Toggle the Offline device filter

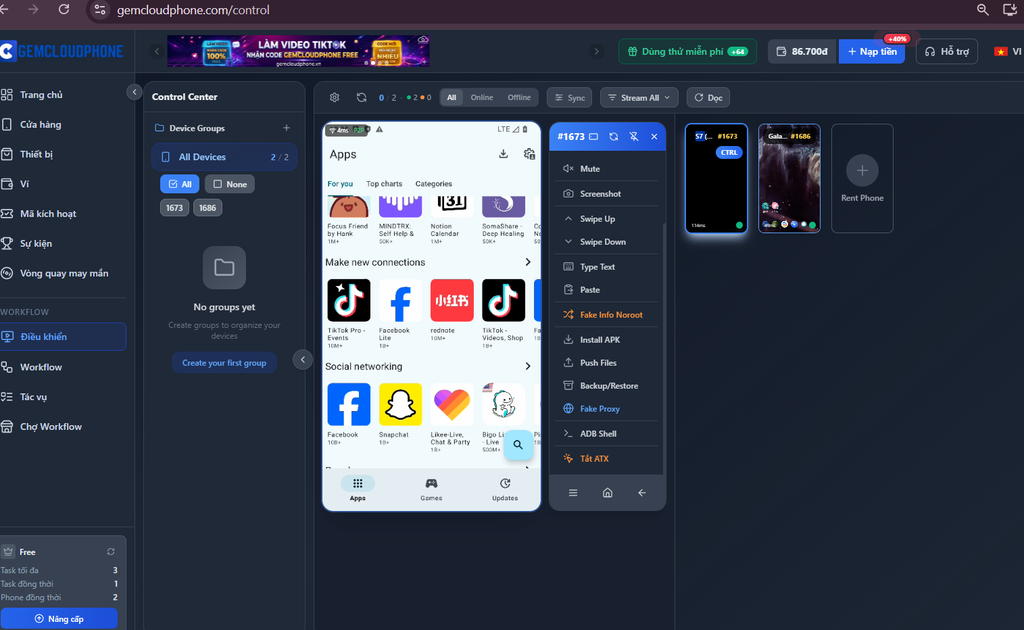click(519, 97)
